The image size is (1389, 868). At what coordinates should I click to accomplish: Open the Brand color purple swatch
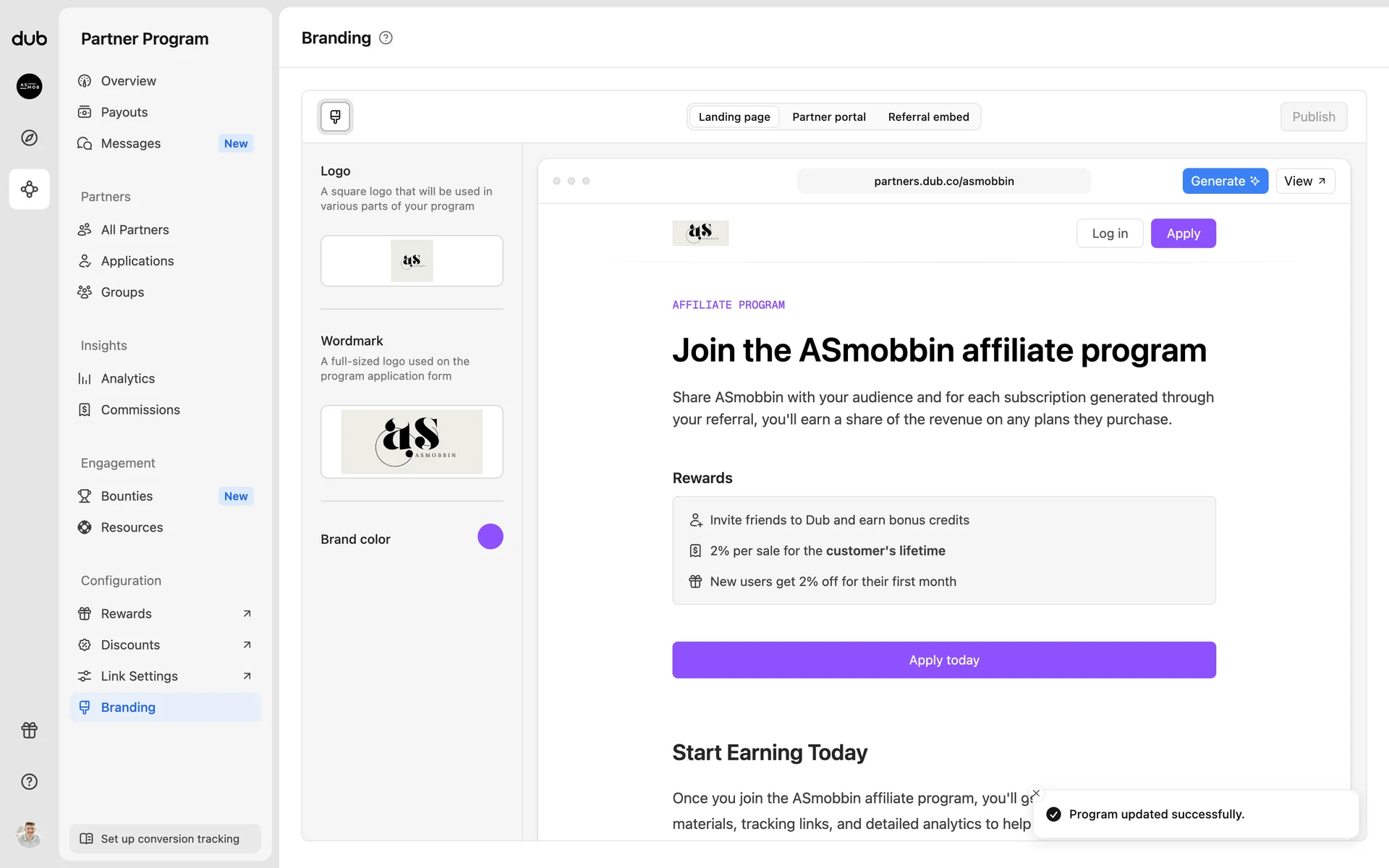[x=490, y=537]
